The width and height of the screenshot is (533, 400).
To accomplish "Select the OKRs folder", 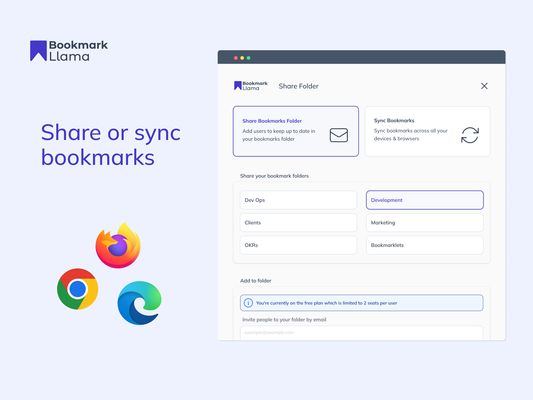I will pyautogui.click(x=298, y=245).
